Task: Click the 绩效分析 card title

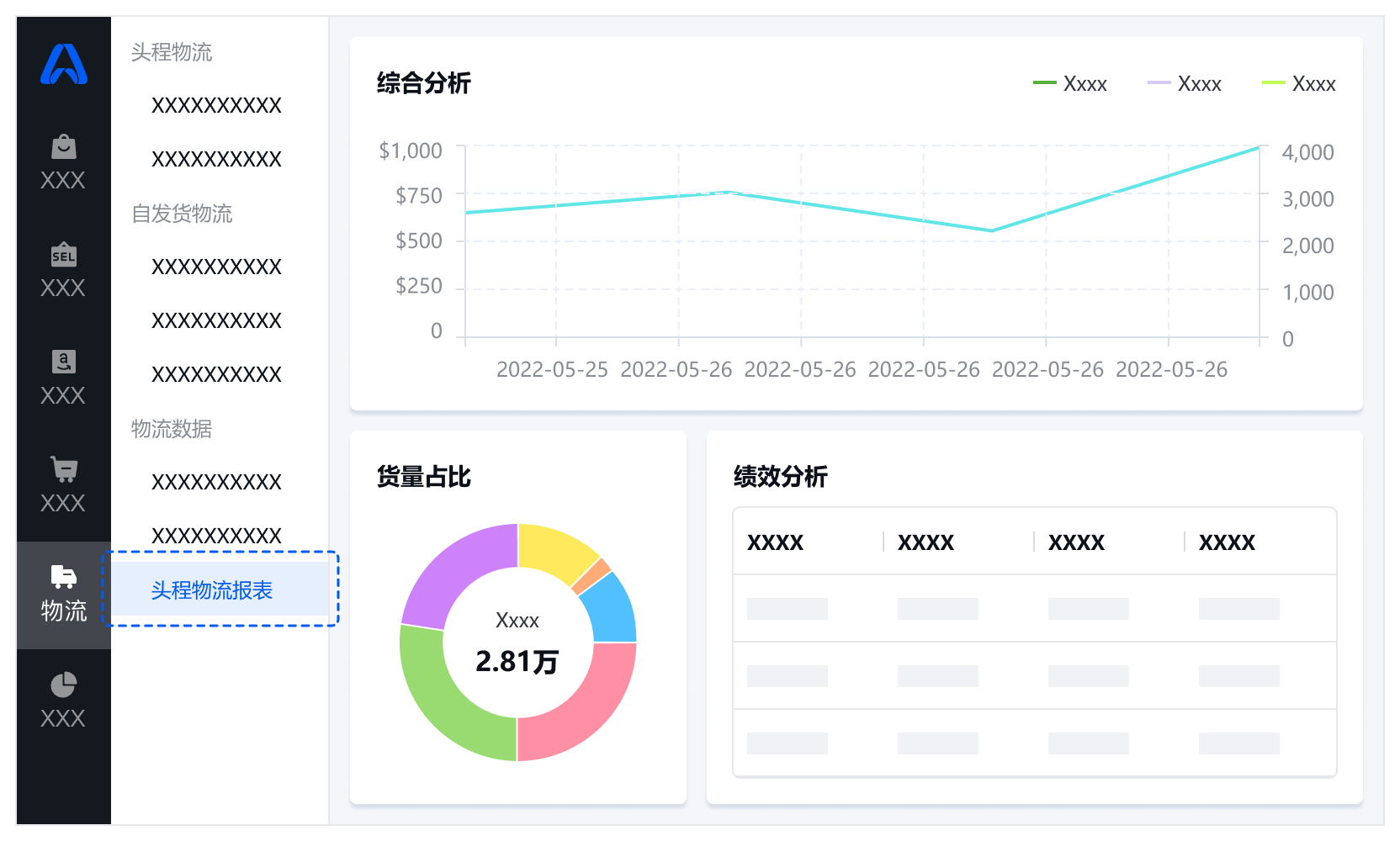Action: (x=781, y=477)
